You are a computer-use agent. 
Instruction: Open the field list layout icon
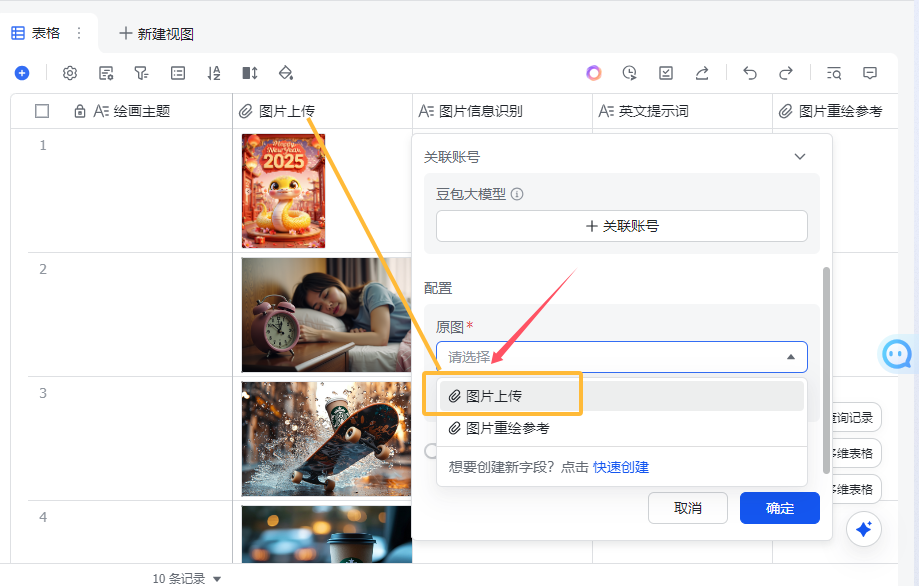tap(178, 73)
